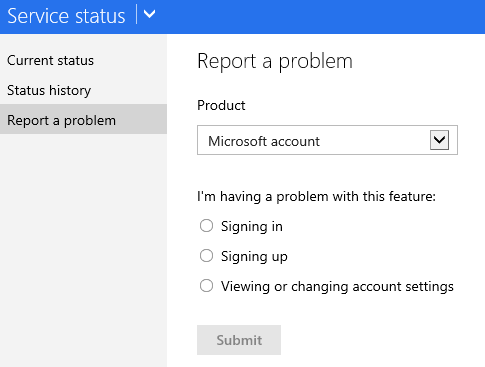485x367 pixels.
Task: Choose the Signing up radio option
Action: (x=206, y=256)
